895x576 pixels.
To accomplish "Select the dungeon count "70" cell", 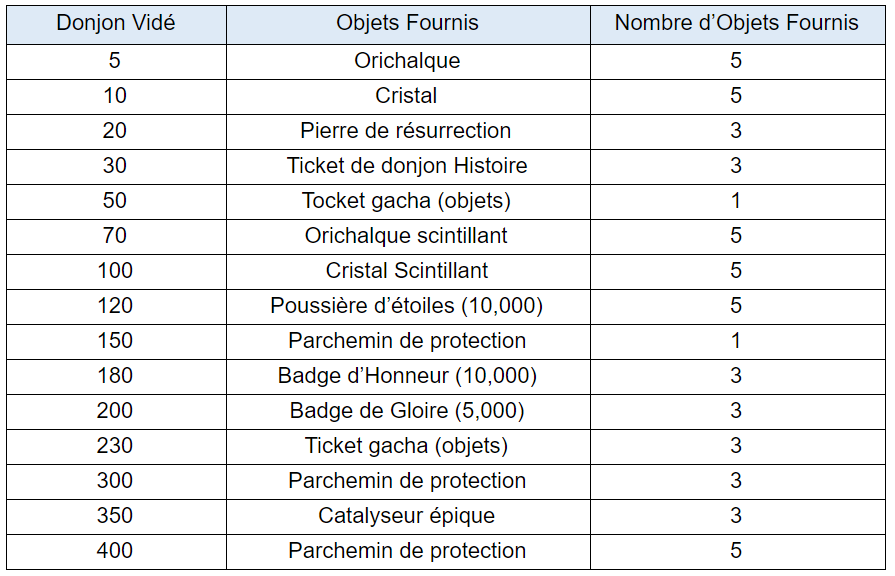I will [x=116, y=236].
